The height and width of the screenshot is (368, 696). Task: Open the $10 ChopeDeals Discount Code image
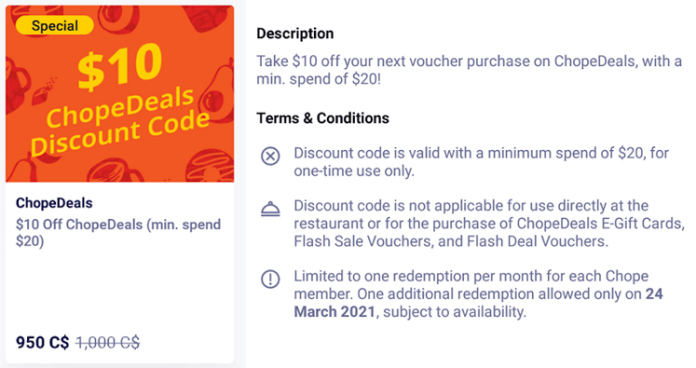119,94
